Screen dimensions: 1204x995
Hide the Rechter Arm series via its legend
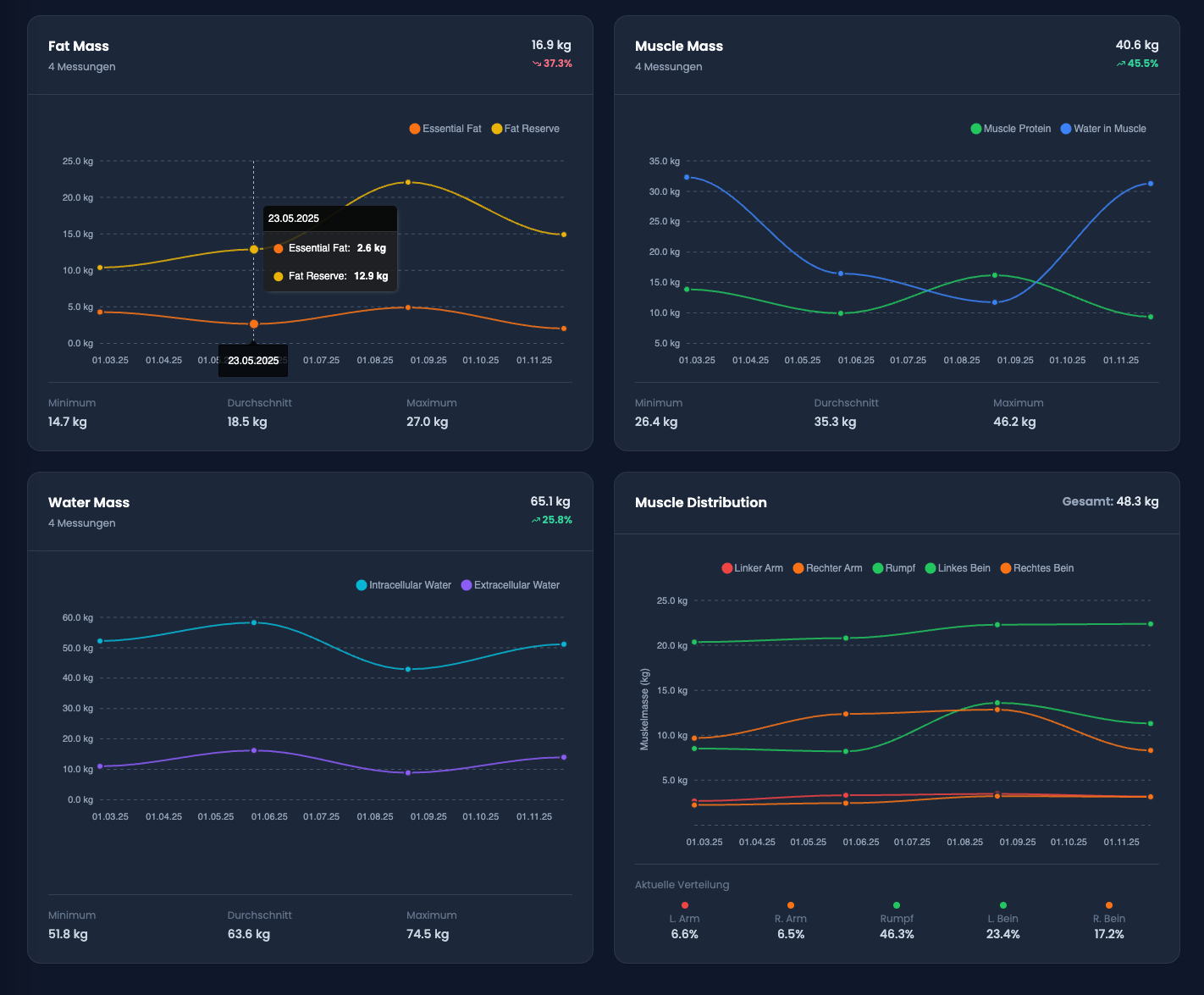(x=798, y=567)
